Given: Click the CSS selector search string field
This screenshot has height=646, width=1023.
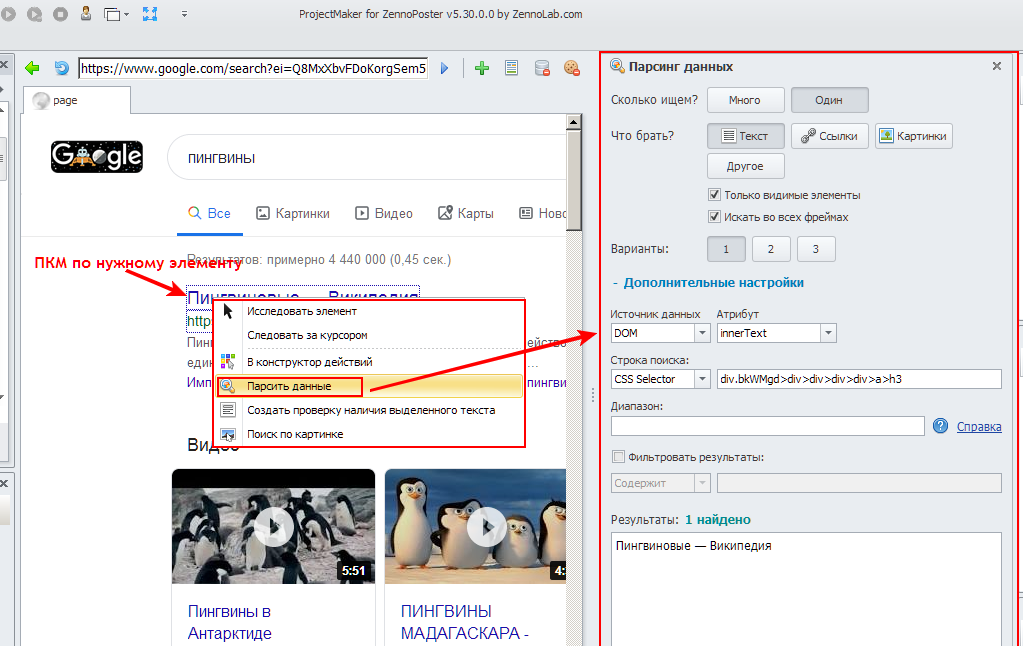Looking at the screenshot, I should point(859,379).
